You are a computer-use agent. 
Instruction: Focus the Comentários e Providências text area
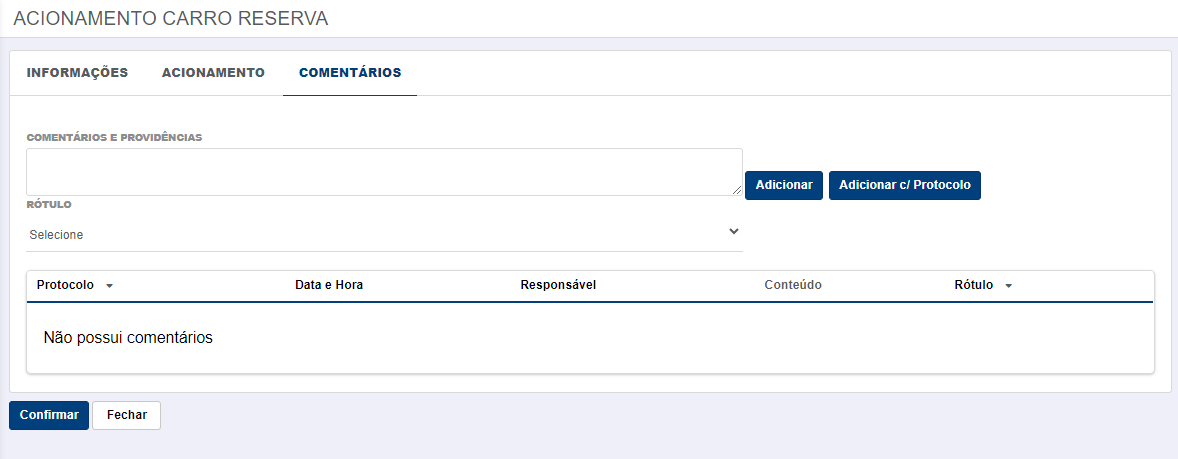384,172
